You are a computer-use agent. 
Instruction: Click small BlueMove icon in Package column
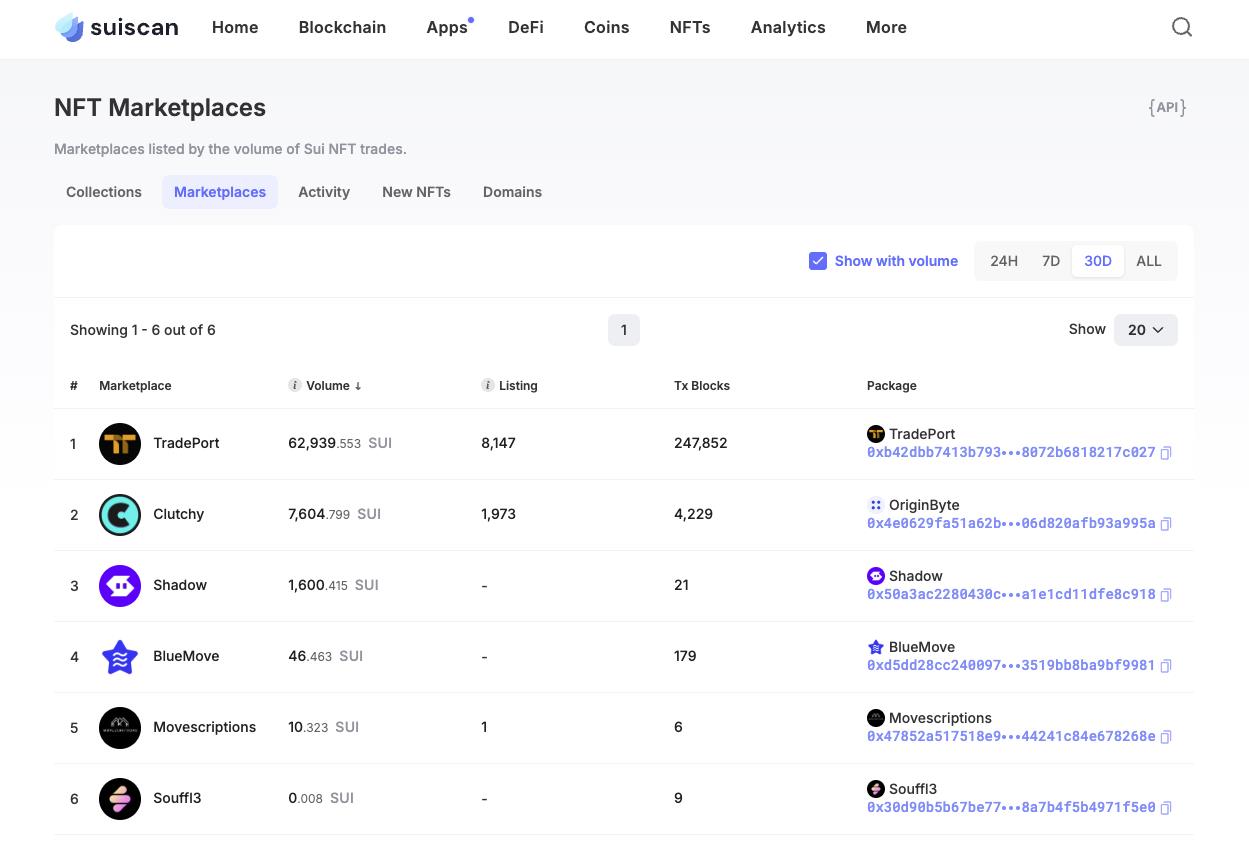(876, 647)
